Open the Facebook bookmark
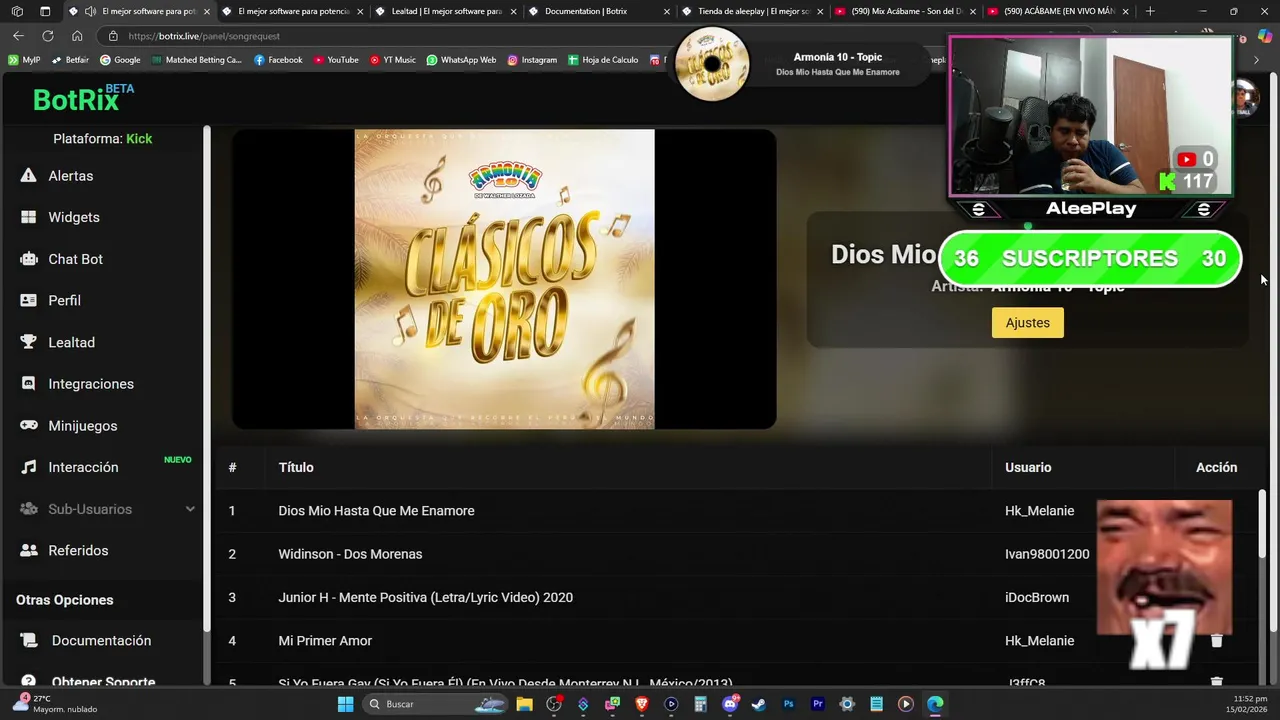This screenshot has width=1280, height=720. pos(278,60)
